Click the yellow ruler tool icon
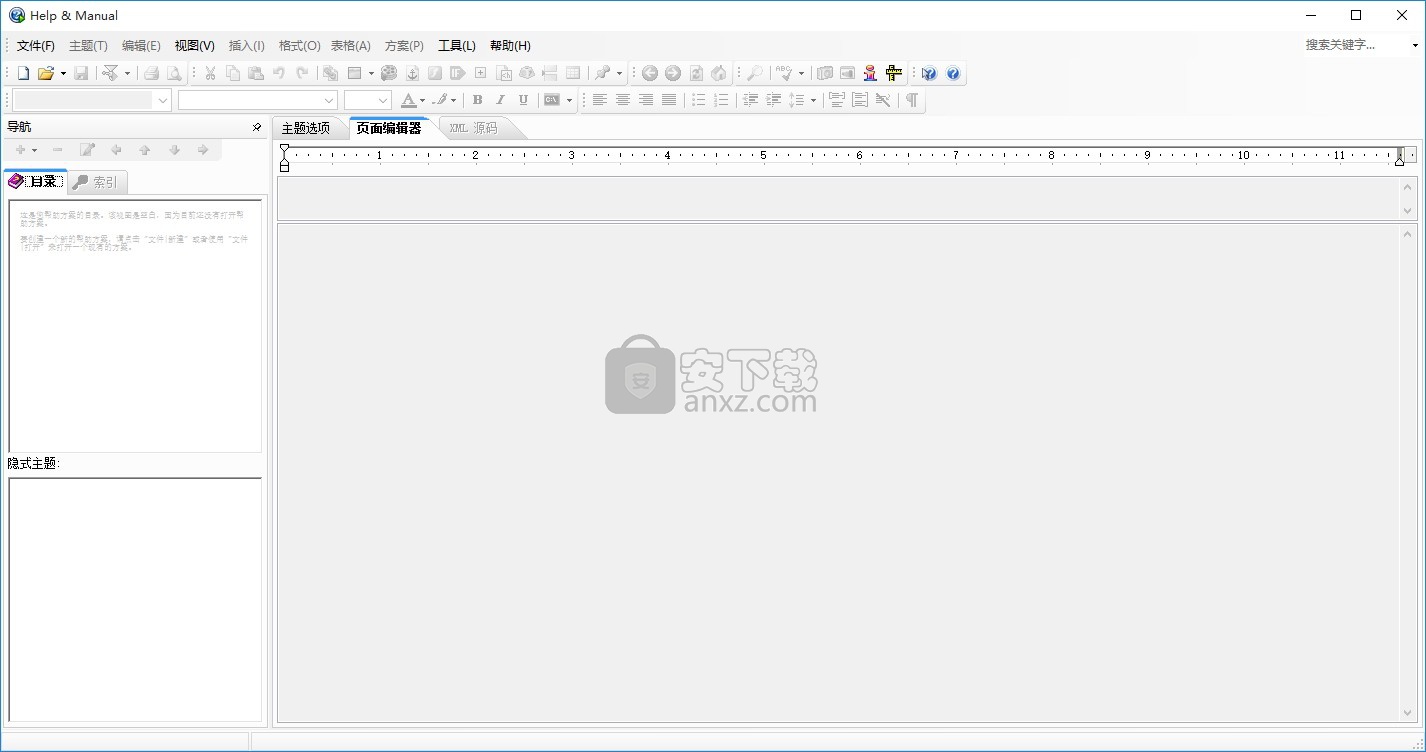The width and height of the screenshot is (1426, 752). coord(893,73)
